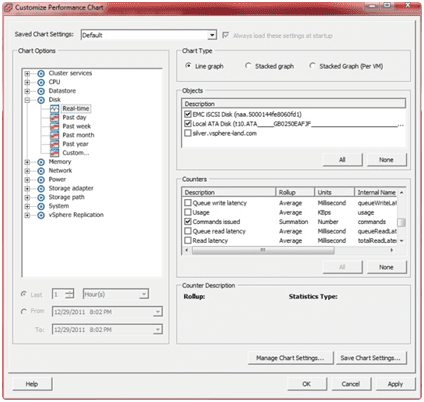Viewport: 424px width, 402px height.
Task: Enable the Usage counter checkbox
Action: (188, 212)
